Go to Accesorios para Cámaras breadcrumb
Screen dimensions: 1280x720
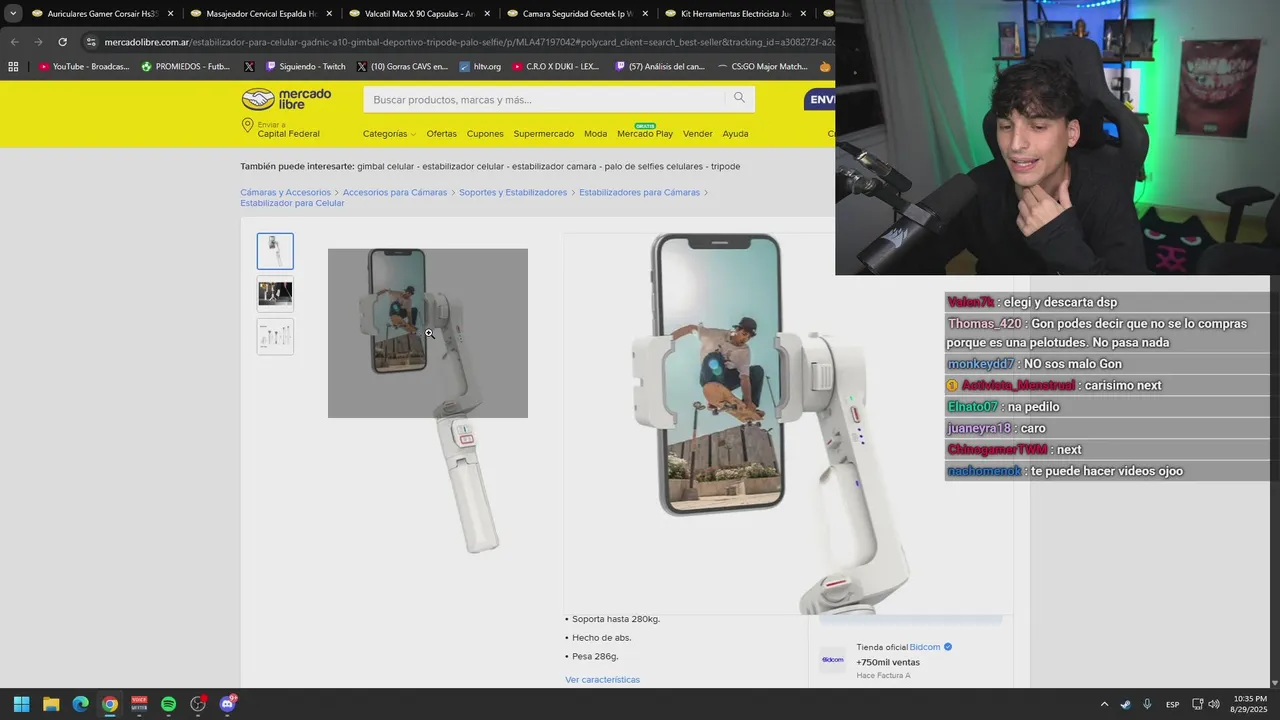(395, 192)
